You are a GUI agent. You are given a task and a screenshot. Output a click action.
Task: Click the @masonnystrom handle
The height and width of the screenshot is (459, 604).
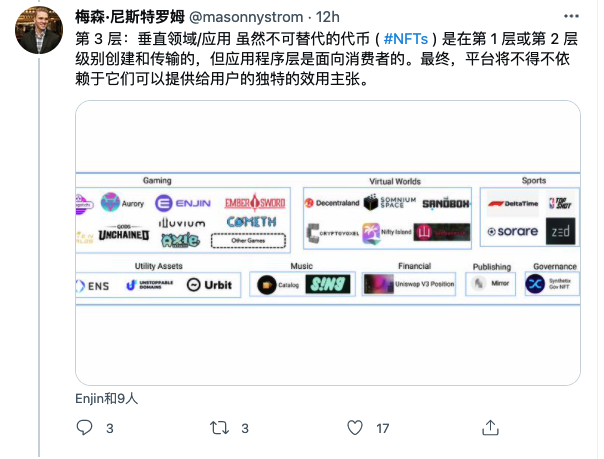(x=246, y=17)
